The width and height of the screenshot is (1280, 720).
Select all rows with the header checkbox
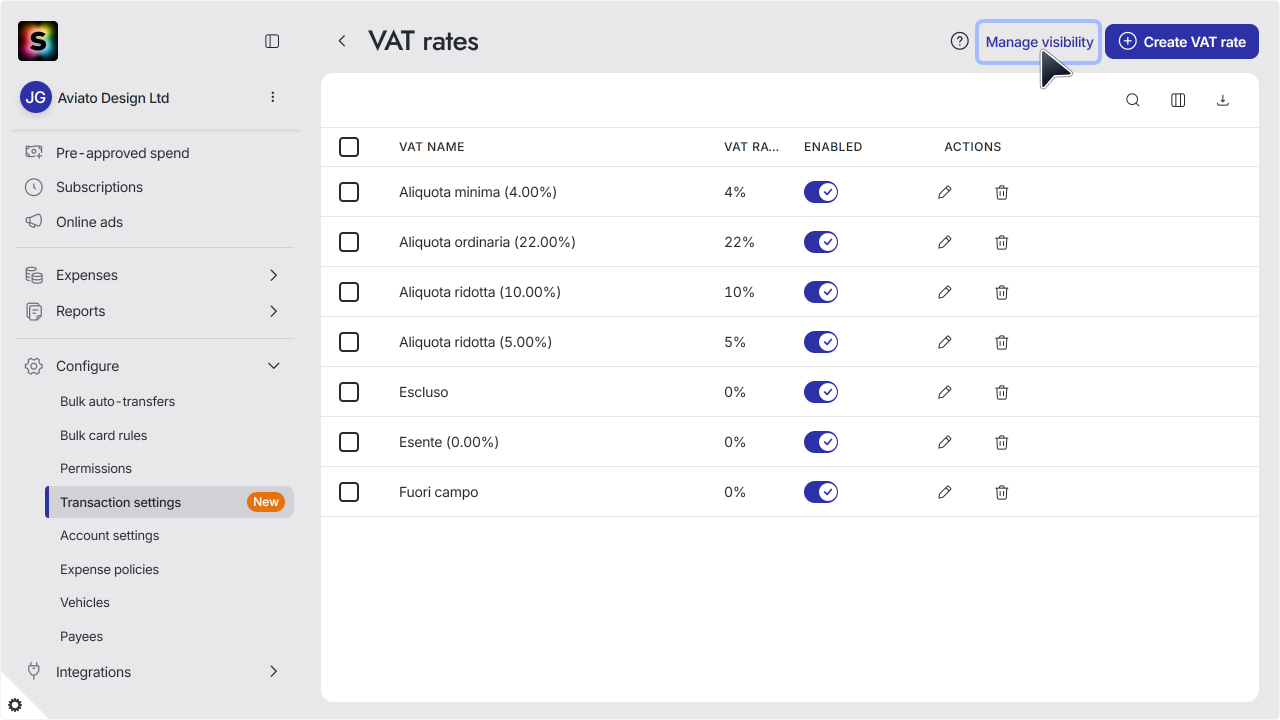click(349, 147)
